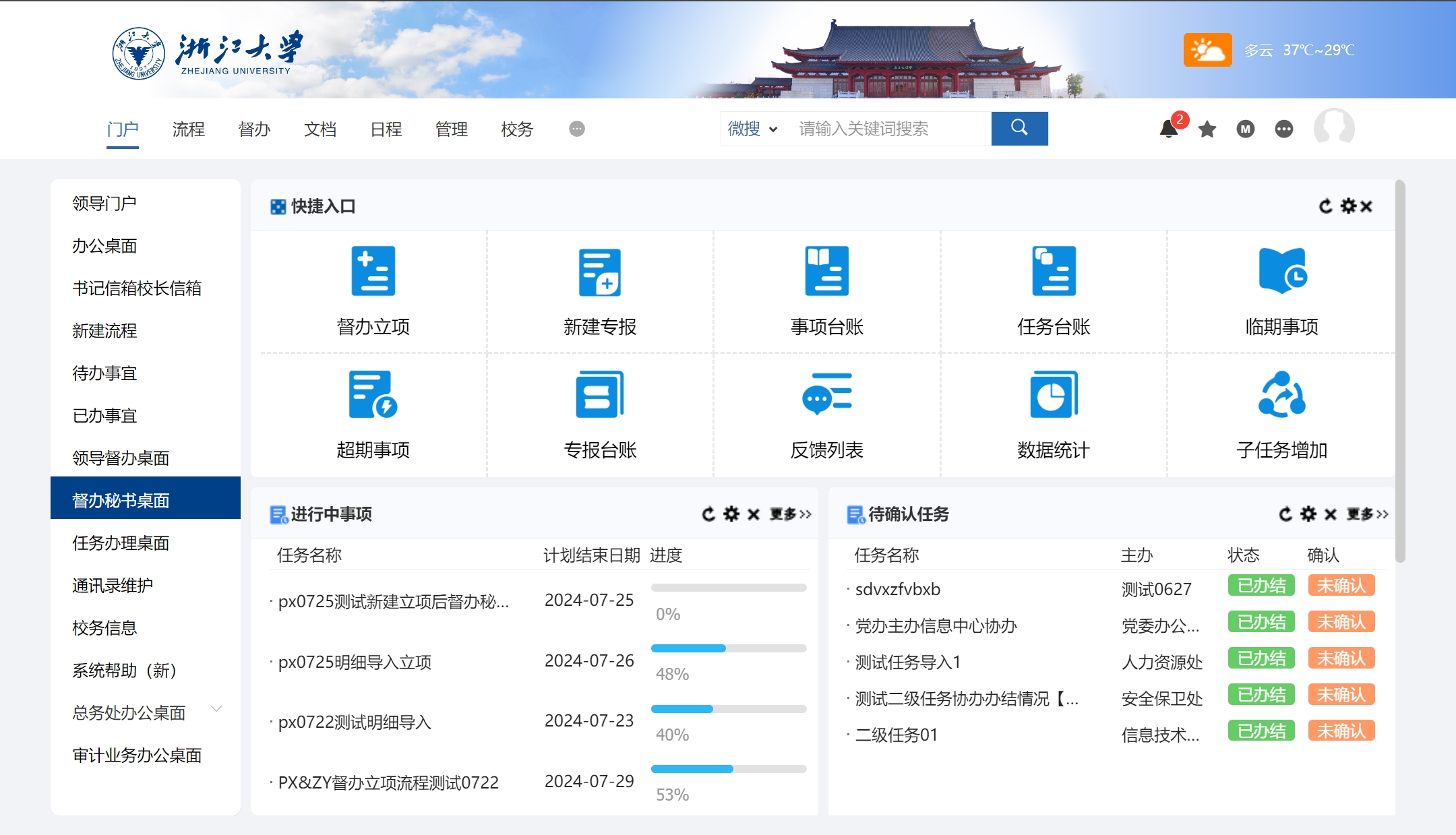Open settings gear of 待确认任务 panel
The width and height of the screenshot is (1456, 835).
point(1308,514)
